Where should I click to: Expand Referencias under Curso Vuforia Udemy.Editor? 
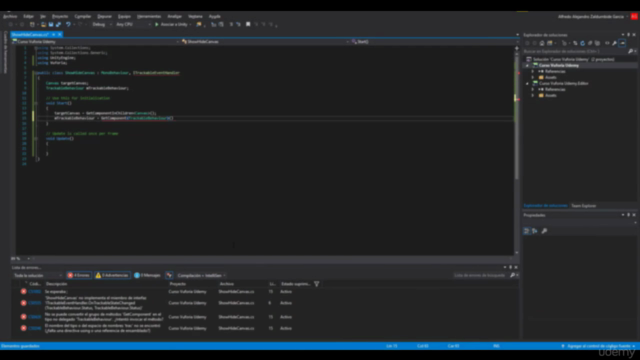[533, 89]
